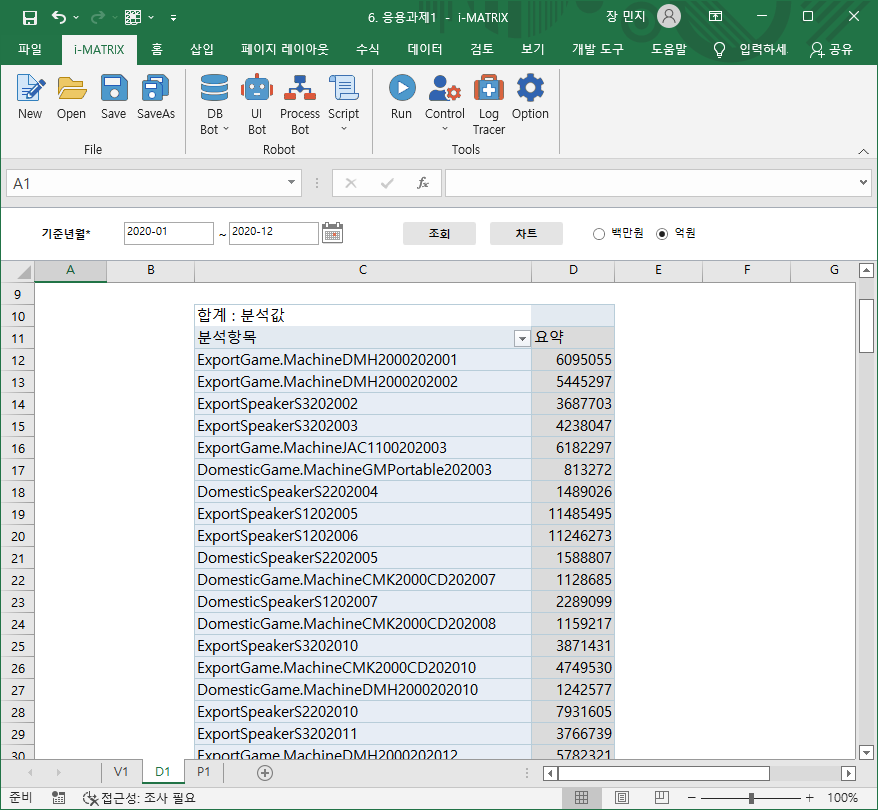Select column D header
Screen dimensions: 878x810
coord(573,270)
